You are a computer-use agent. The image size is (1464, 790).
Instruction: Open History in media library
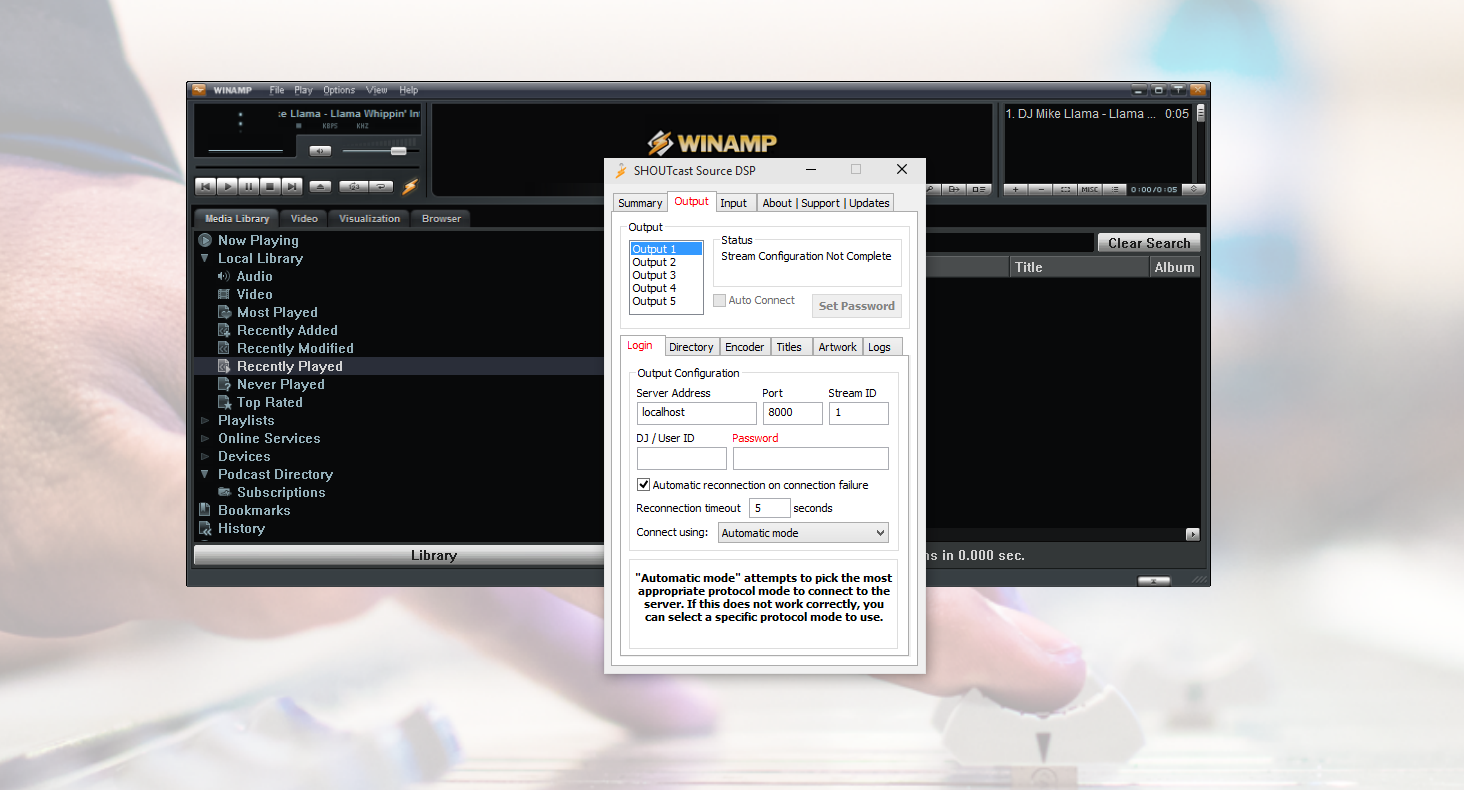pyautogui.click(x=241, y=528)
